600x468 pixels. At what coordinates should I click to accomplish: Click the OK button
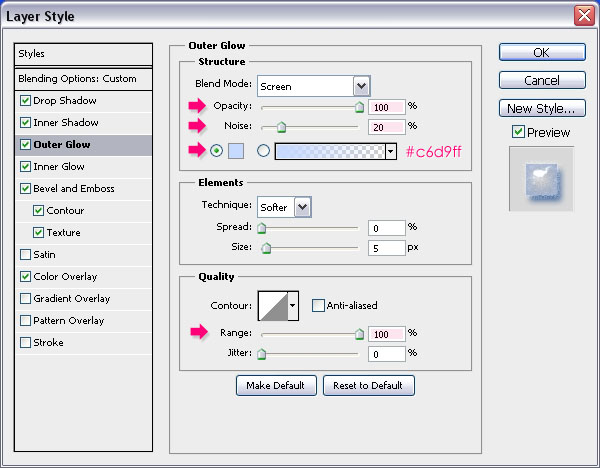pos(542,52)
